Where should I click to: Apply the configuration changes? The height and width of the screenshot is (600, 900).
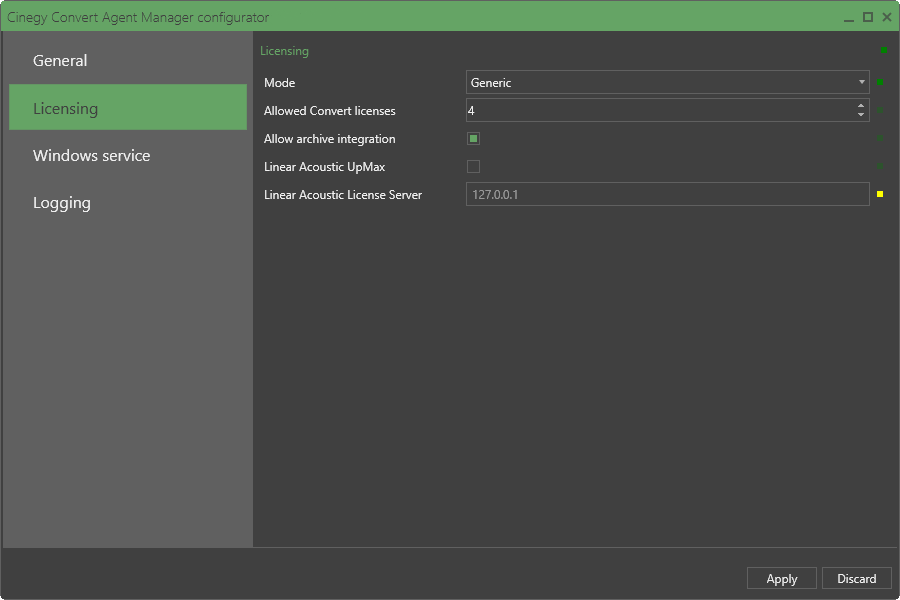pyautogui.click(x=782, y=578)
